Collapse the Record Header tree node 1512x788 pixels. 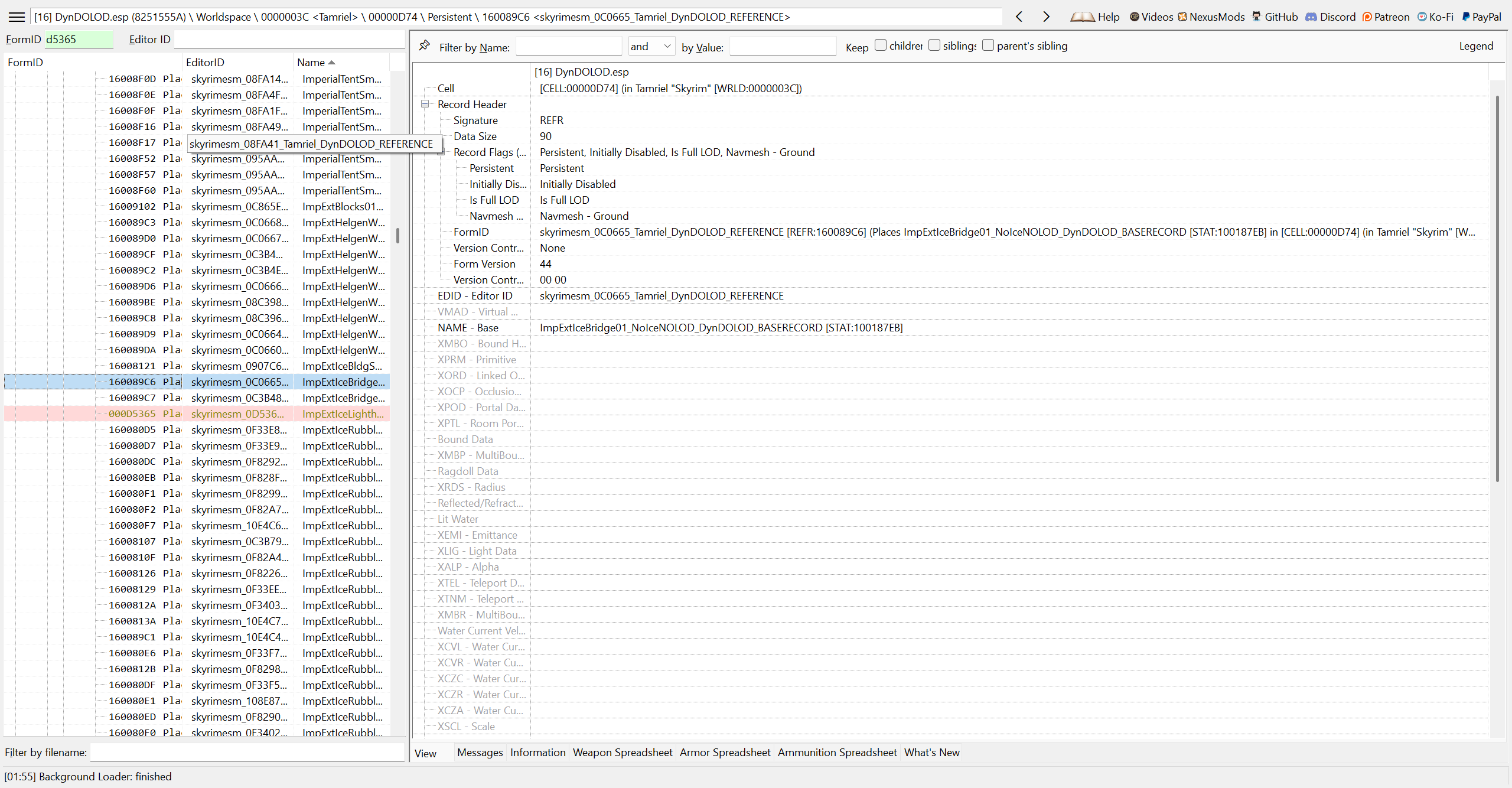pyautogui.click(x=425, y=104)
